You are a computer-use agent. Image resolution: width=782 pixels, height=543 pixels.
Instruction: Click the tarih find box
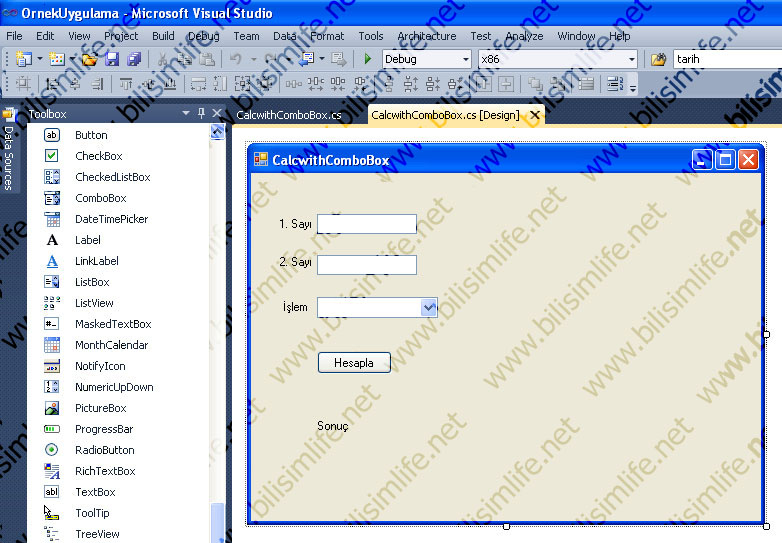click(727, 59)
